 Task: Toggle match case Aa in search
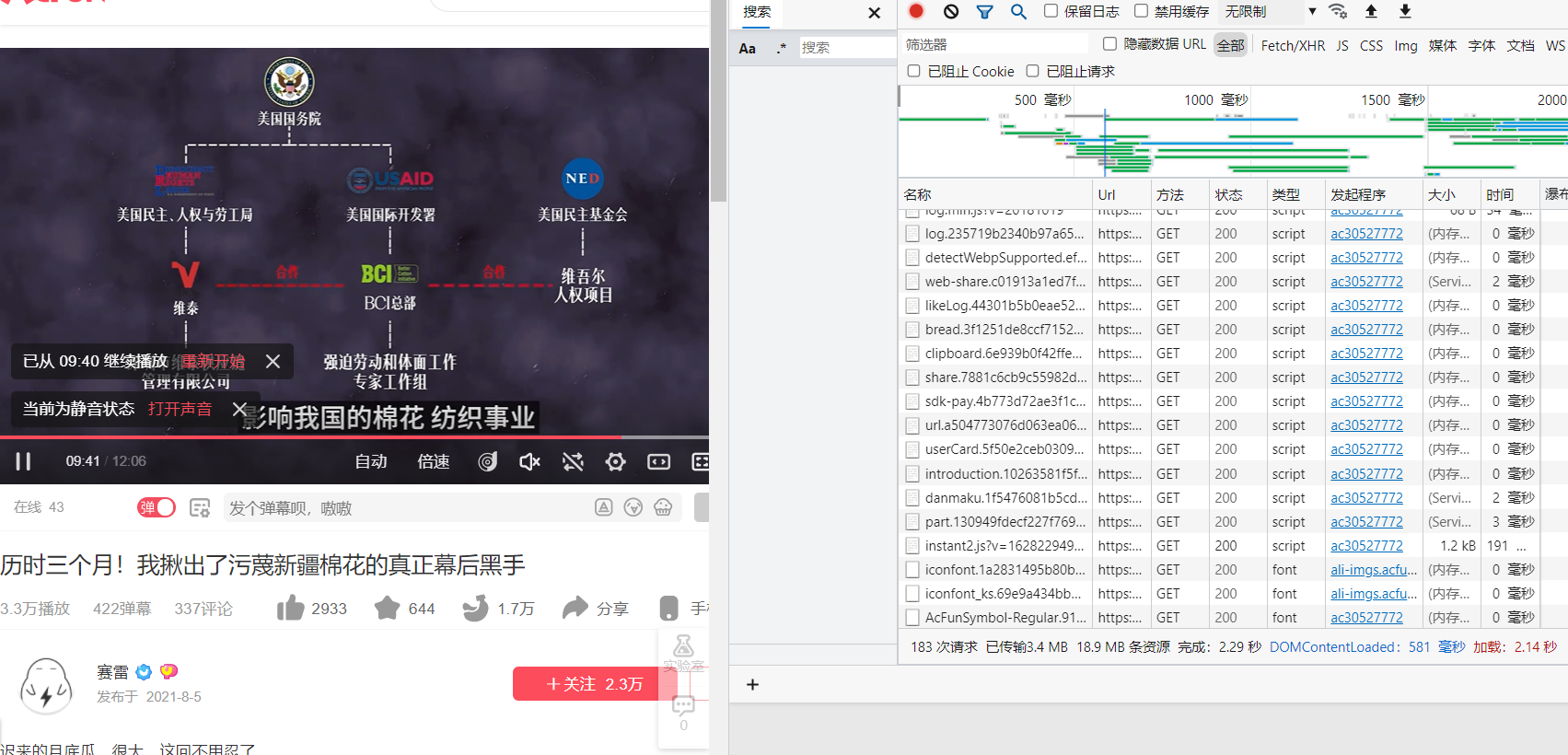tap(748, 48)
